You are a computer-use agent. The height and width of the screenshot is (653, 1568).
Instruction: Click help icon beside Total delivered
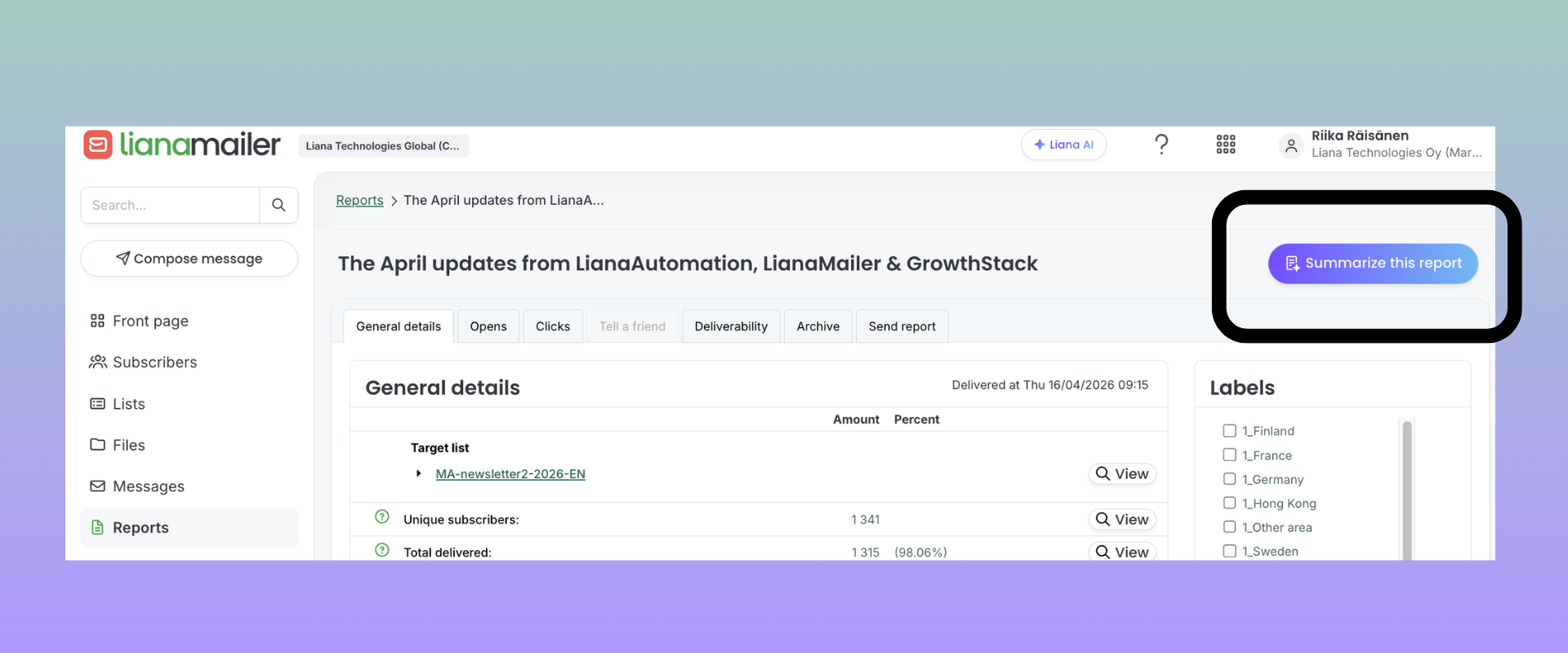381,550
